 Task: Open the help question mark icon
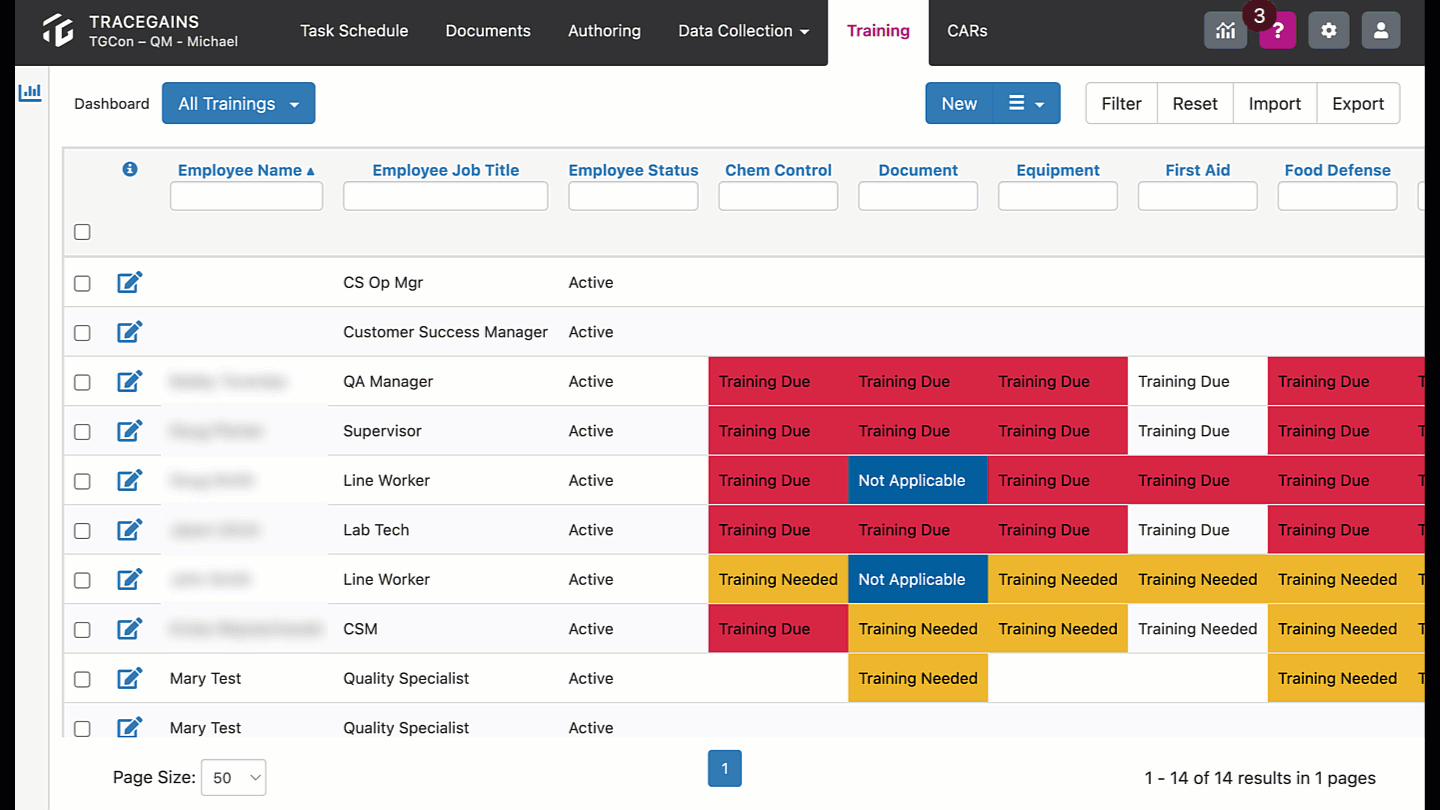(x=1278, y=31)
